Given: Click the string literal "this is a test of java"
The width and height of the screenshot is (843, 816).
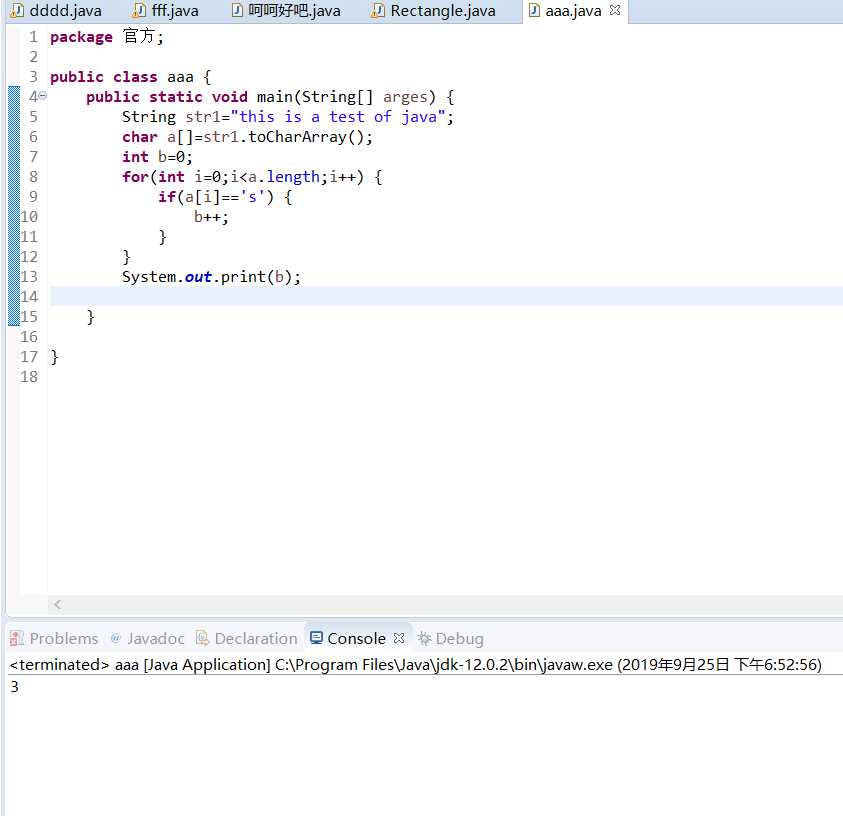Looking at the screenshot, I should click(338, 117).
